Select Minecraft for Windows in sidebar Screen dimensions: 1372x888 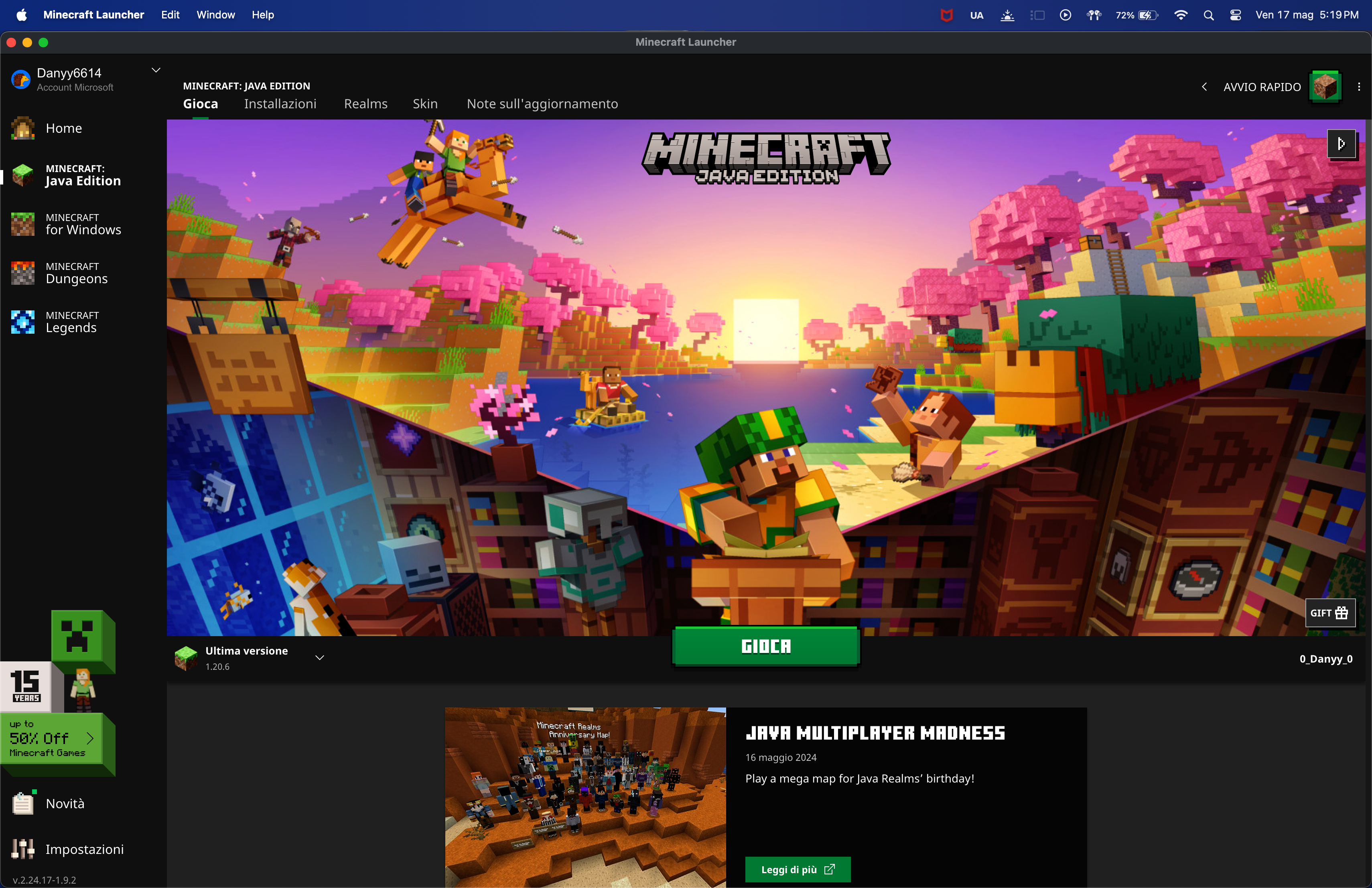coord(82,224)
